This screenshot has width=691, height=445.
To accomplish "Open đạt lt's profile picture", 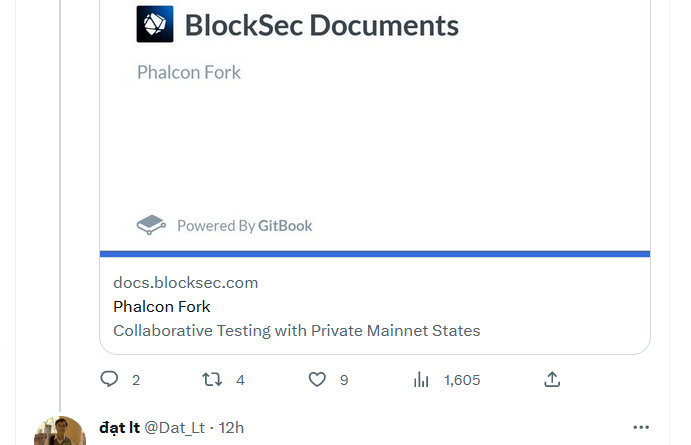I will [x=60, y=432].
